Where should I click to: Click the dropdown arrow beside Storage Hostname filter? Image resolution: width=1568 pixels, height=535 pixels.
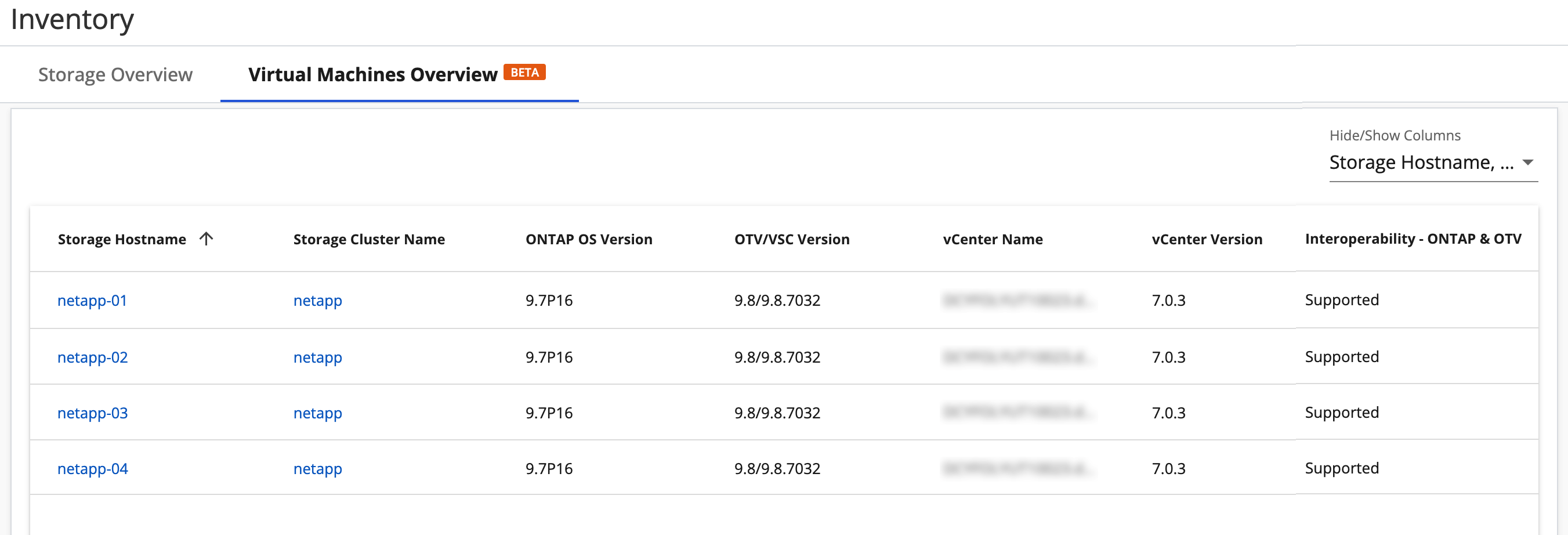pos(1530,162)
